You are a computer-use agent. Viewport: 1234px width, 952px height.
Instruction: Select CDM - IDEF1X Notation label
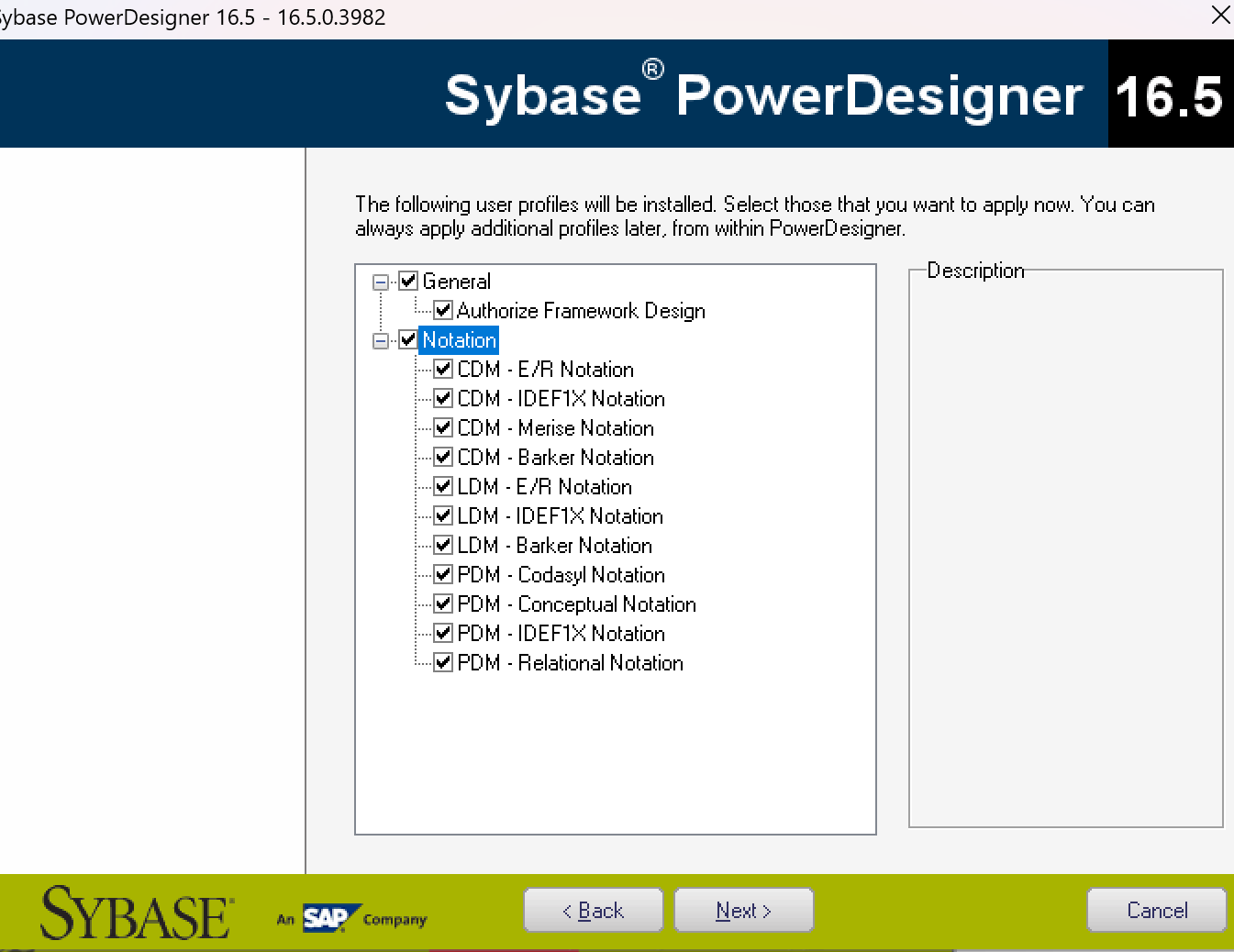point(561,399)
